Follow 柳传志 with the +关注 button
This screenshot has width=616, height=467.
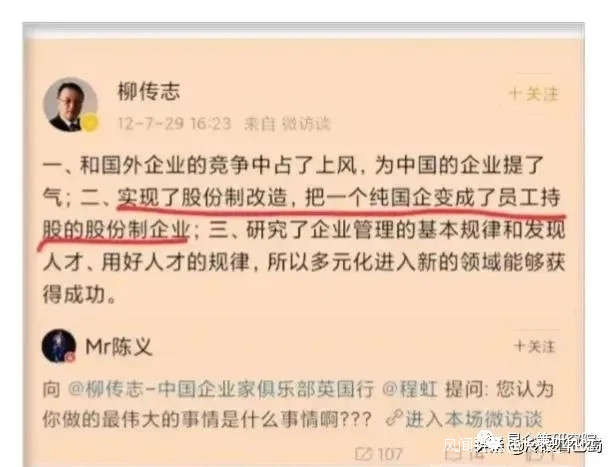[x=533, y=94]
